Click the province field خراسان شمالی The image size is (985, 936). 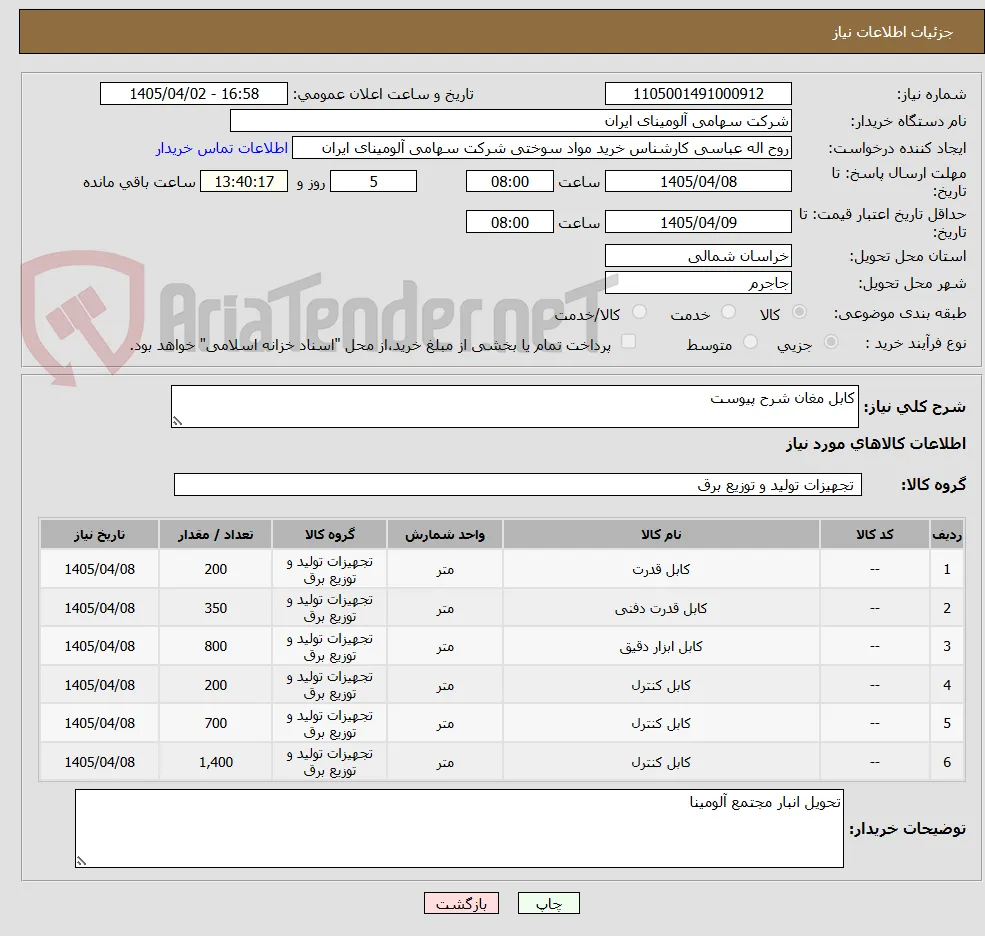coord(698,256)
